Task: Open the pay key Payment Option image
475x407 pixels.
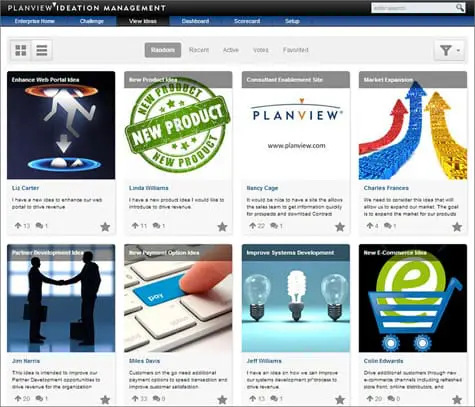Action: tap(178, 298)
